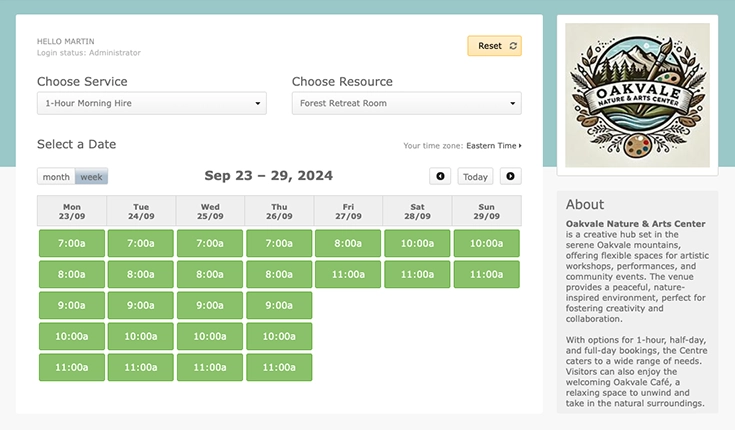Click the previous week arrow icon
Screen dimensions: 735x430
pyautogui.click(x=440, y=177)
